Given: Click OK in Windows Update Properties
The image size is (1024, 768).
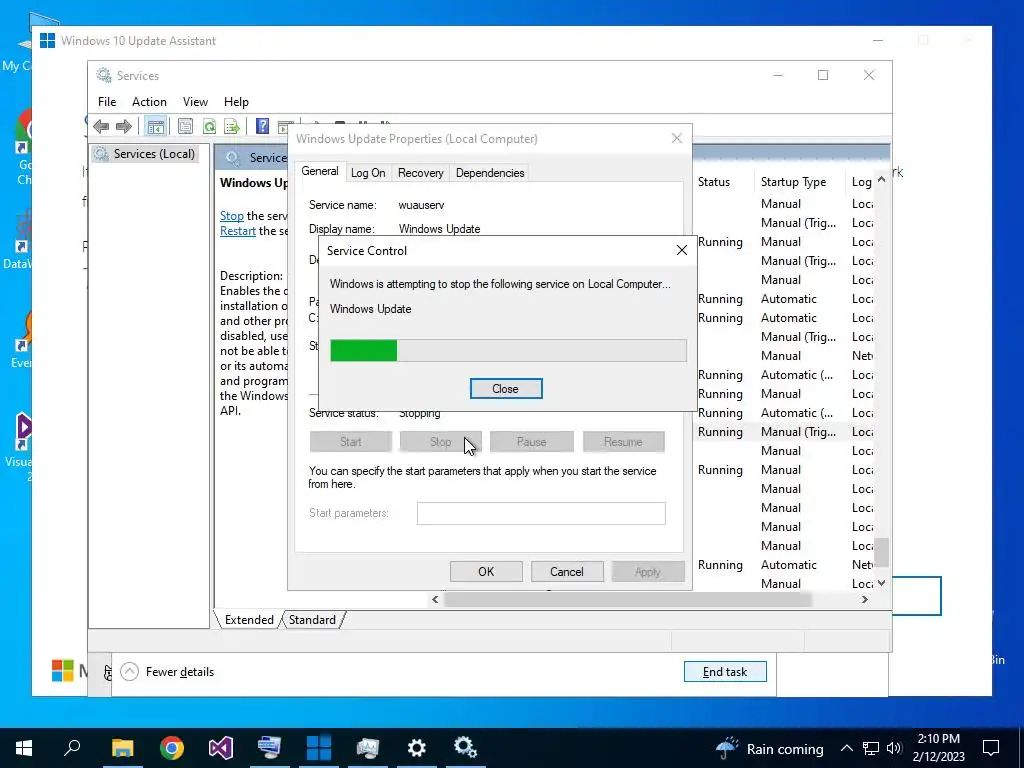Looking at the screenshot, I should (486, 571).
